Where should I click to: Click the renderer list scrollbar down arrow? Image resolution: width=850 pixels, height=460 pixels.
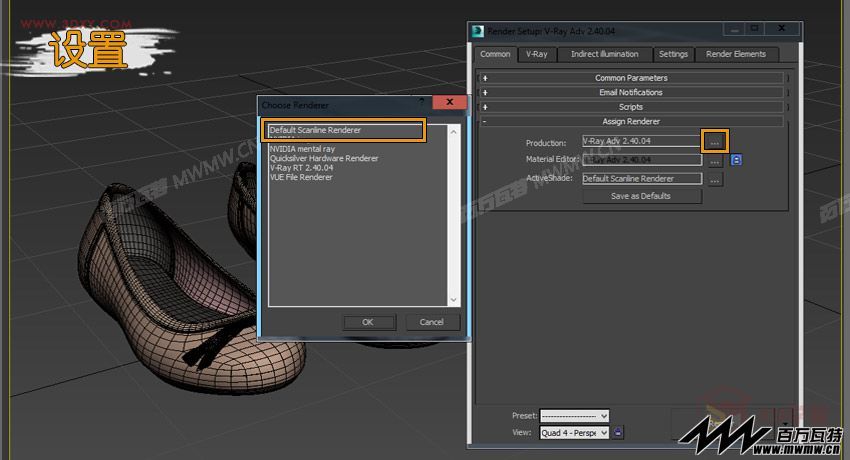pos(453,300)
